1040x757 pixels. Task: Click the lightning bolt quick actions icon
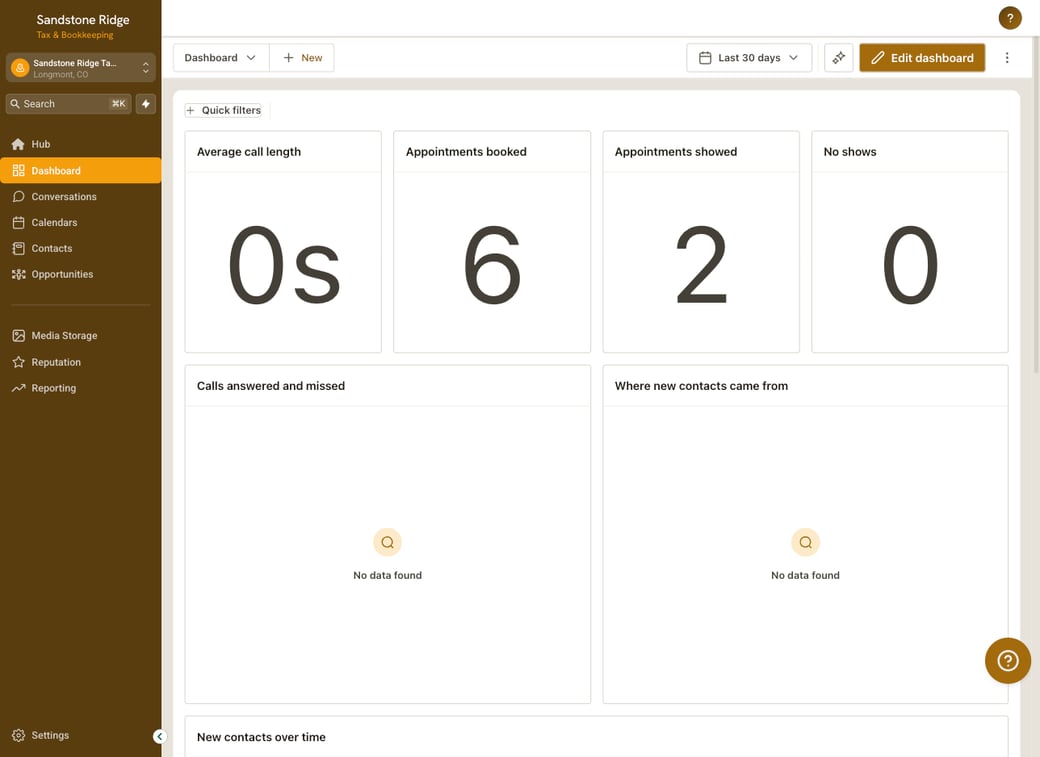146,103
